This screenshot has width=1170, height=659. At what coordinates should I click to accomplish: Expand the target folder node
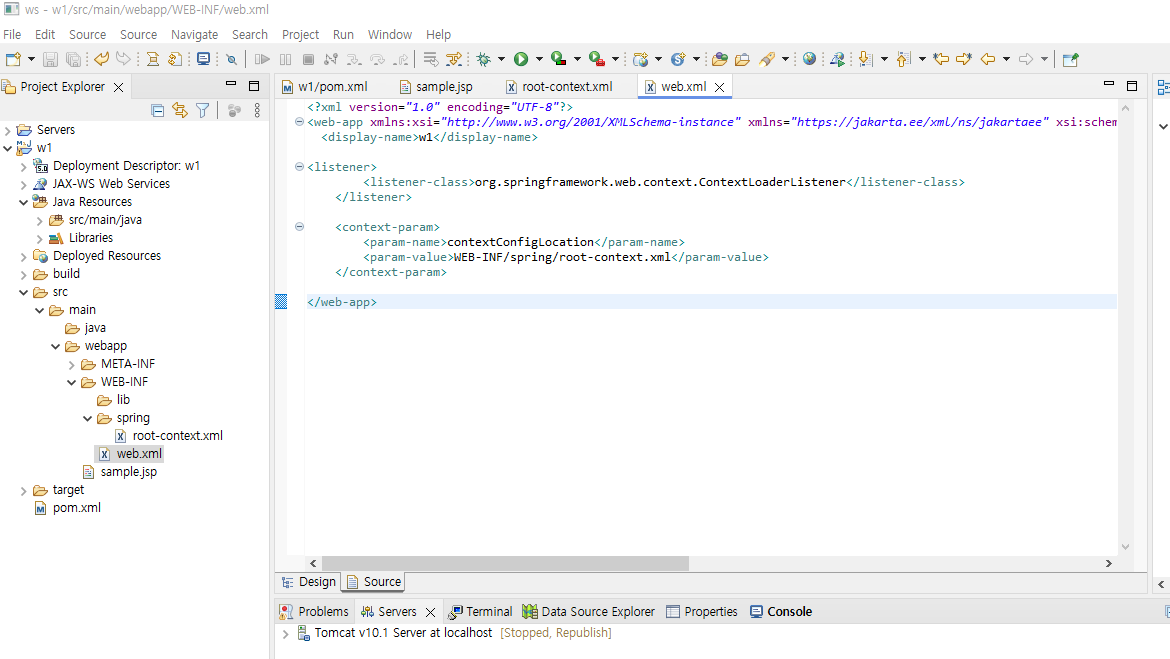[24, 491]
